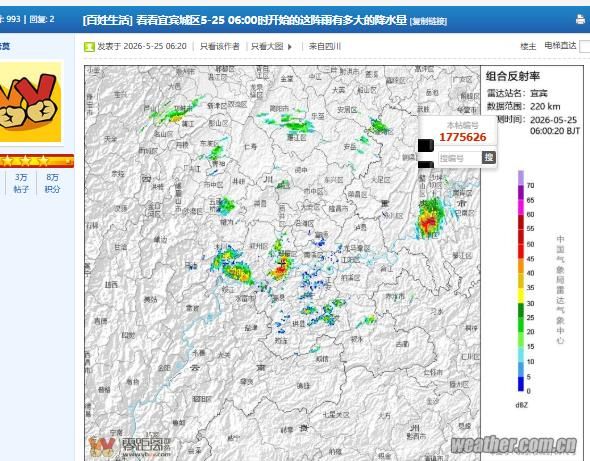Click the 来自四川 location text
Screen dimensions: 590x461
pos(325,46)
